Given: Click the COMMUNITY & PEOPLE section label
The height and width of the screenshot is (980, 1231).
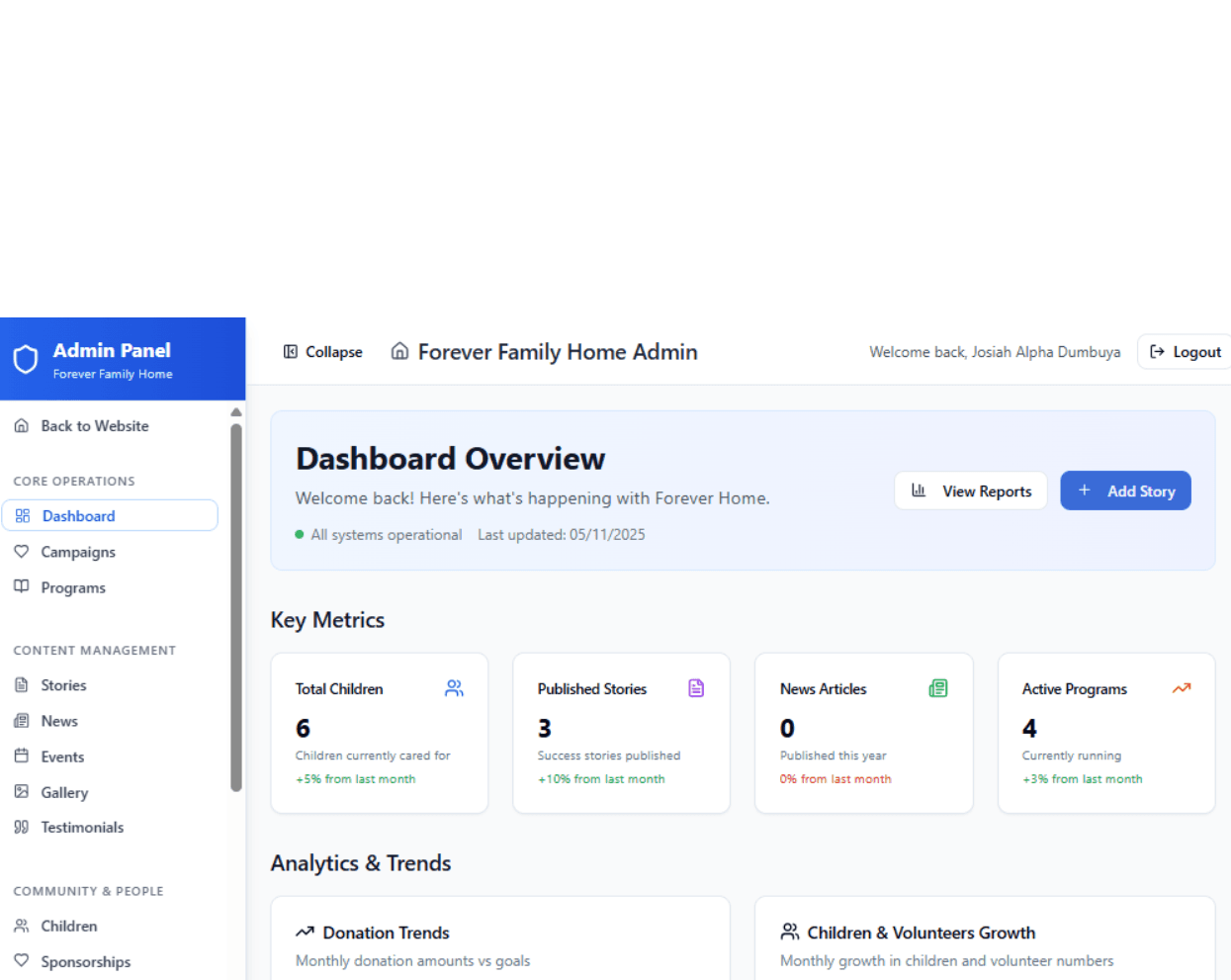Looking at the screenshot, I should 88,890.
